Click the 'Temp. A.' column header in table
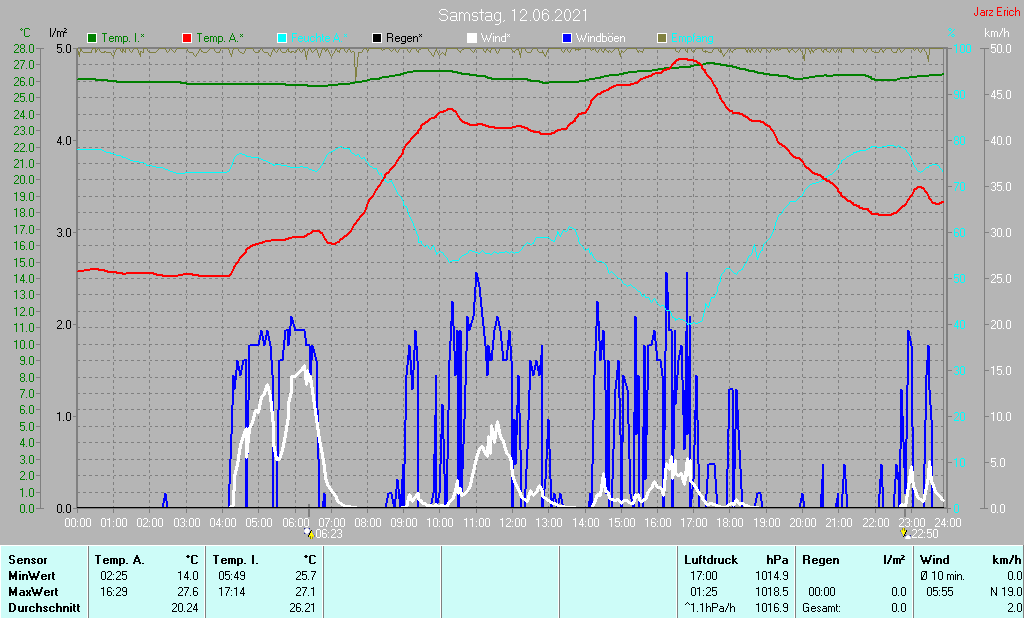The height and width of the screenshot is (618, 1024). click(120, 560)
